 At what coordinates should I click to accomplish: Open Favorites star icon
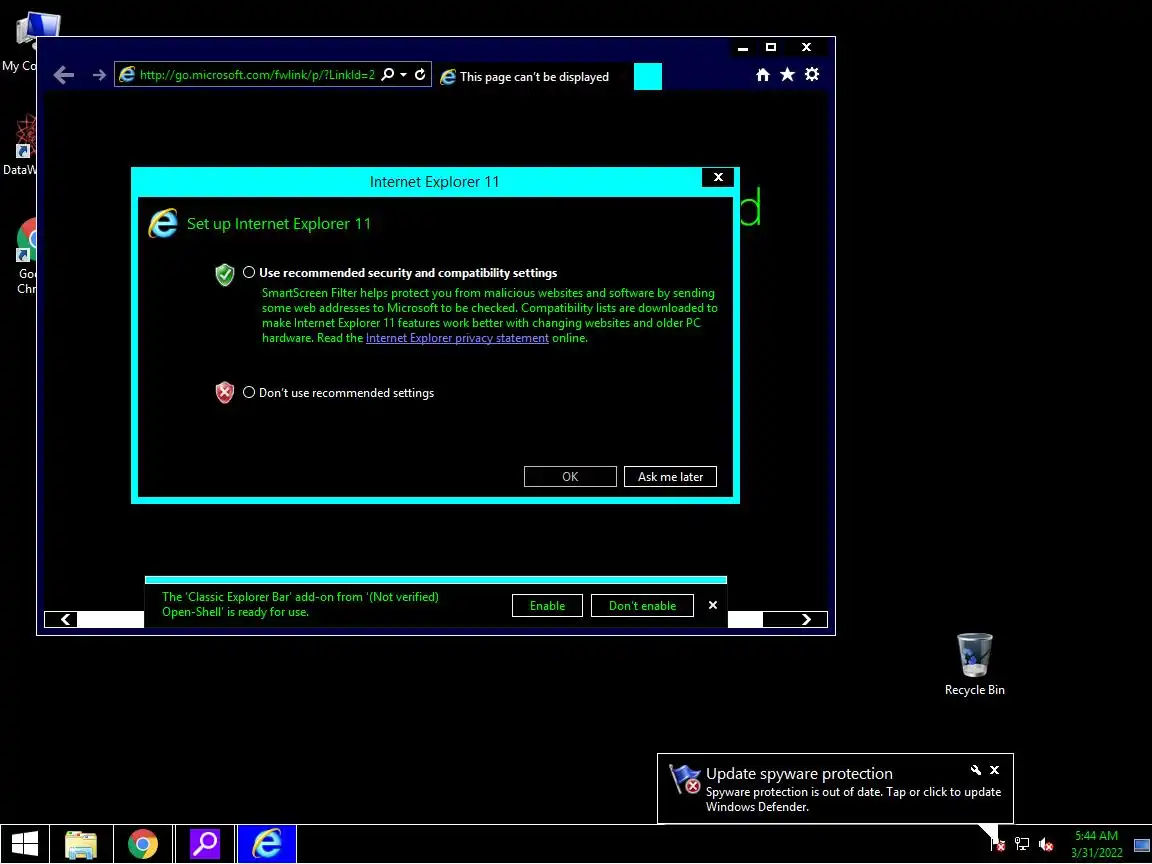[x=787, y=74]
